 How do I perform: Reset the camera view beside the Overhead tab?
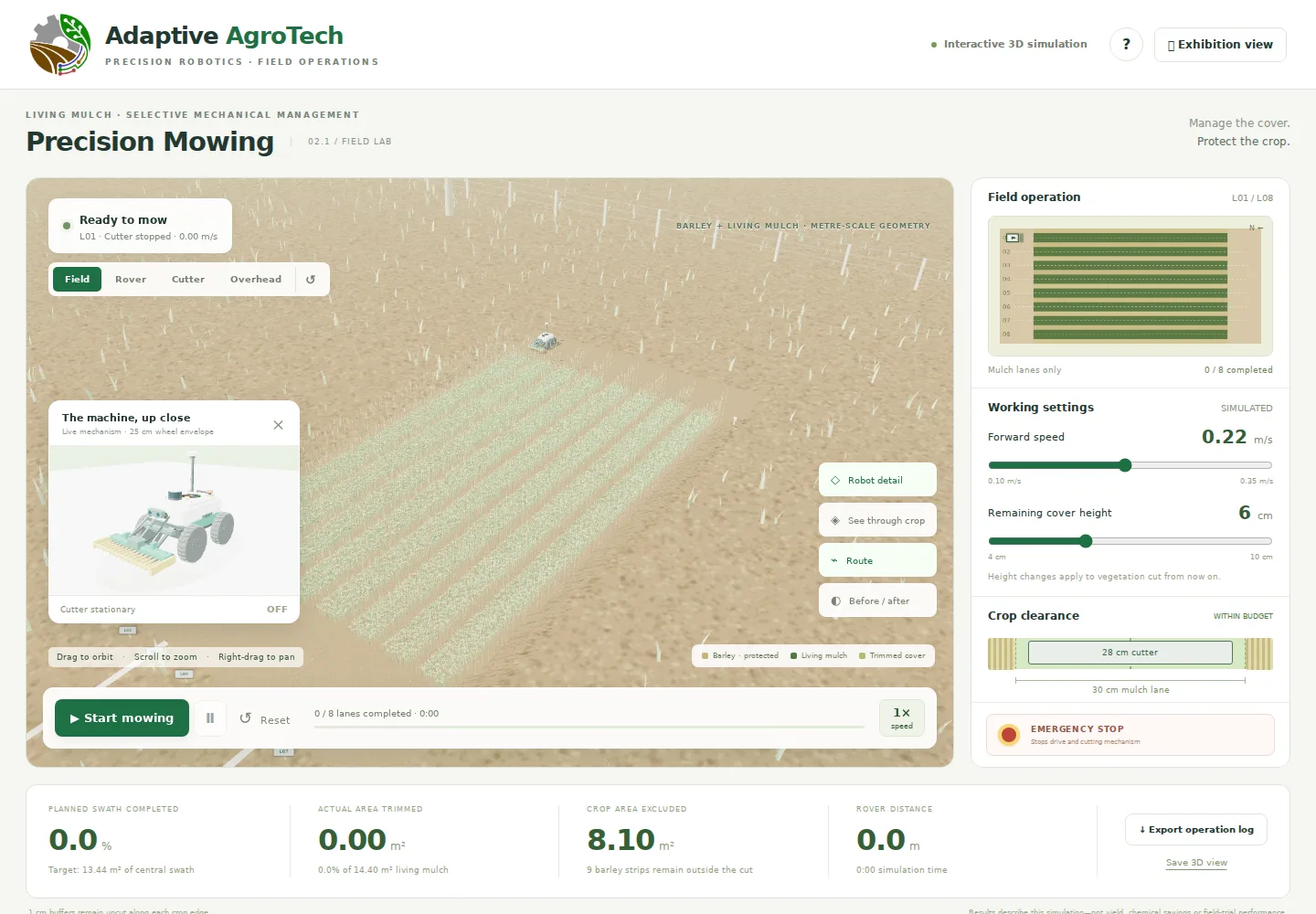click(311, 280)
